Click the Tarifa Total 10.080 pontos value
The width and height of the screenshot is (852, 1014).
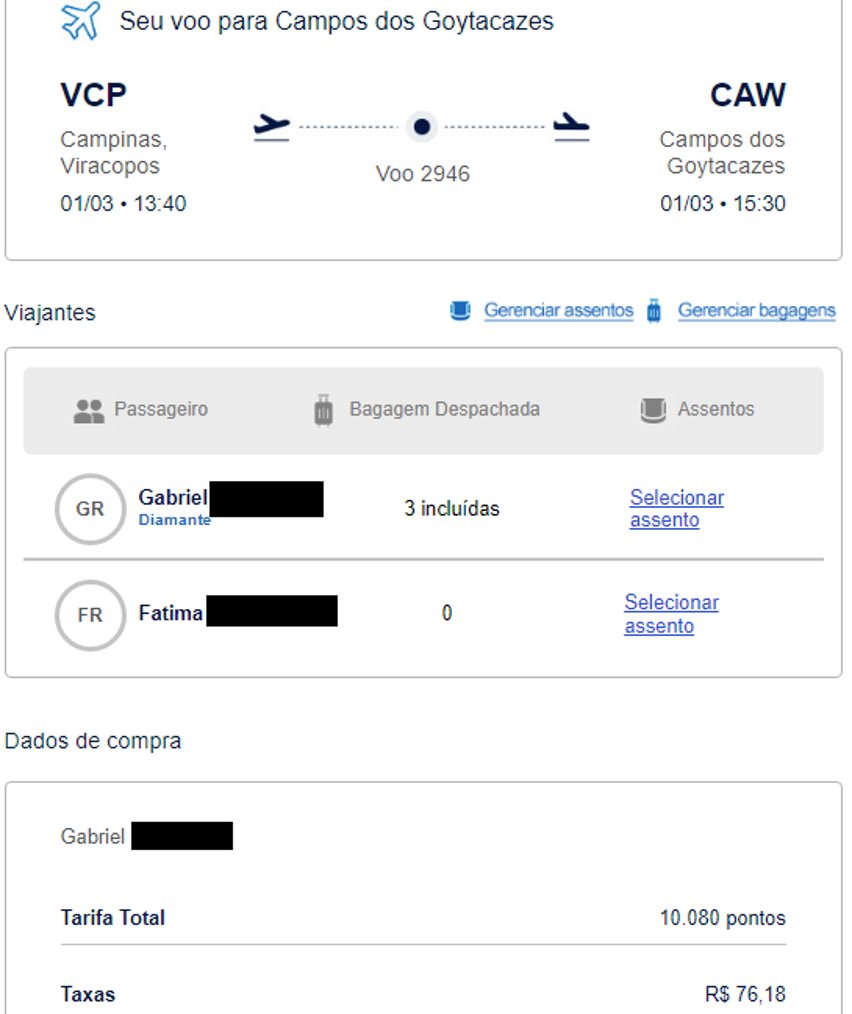click(722, 918)
